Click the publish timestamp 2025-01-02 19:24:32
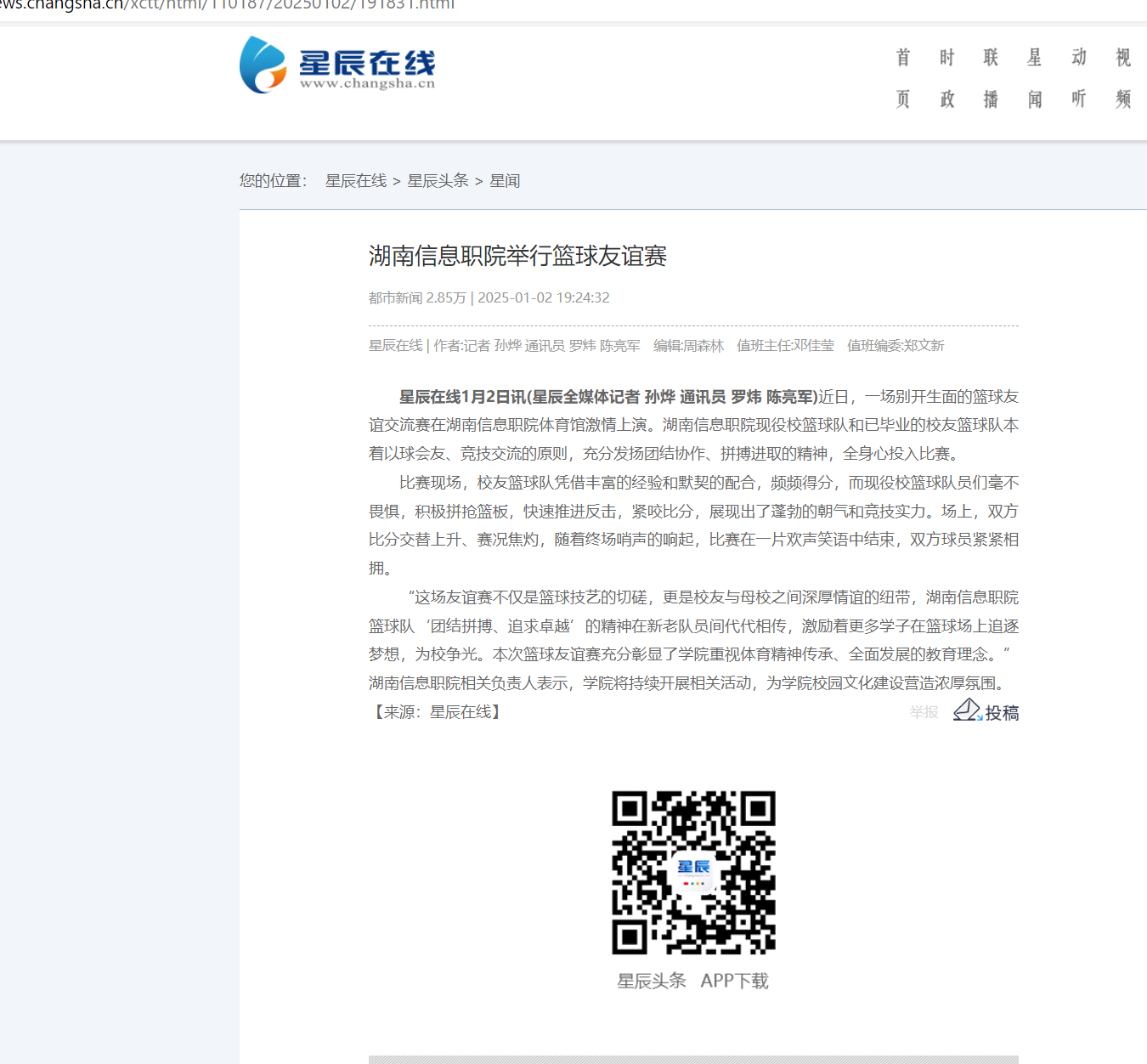 click(x=544, y=297)
